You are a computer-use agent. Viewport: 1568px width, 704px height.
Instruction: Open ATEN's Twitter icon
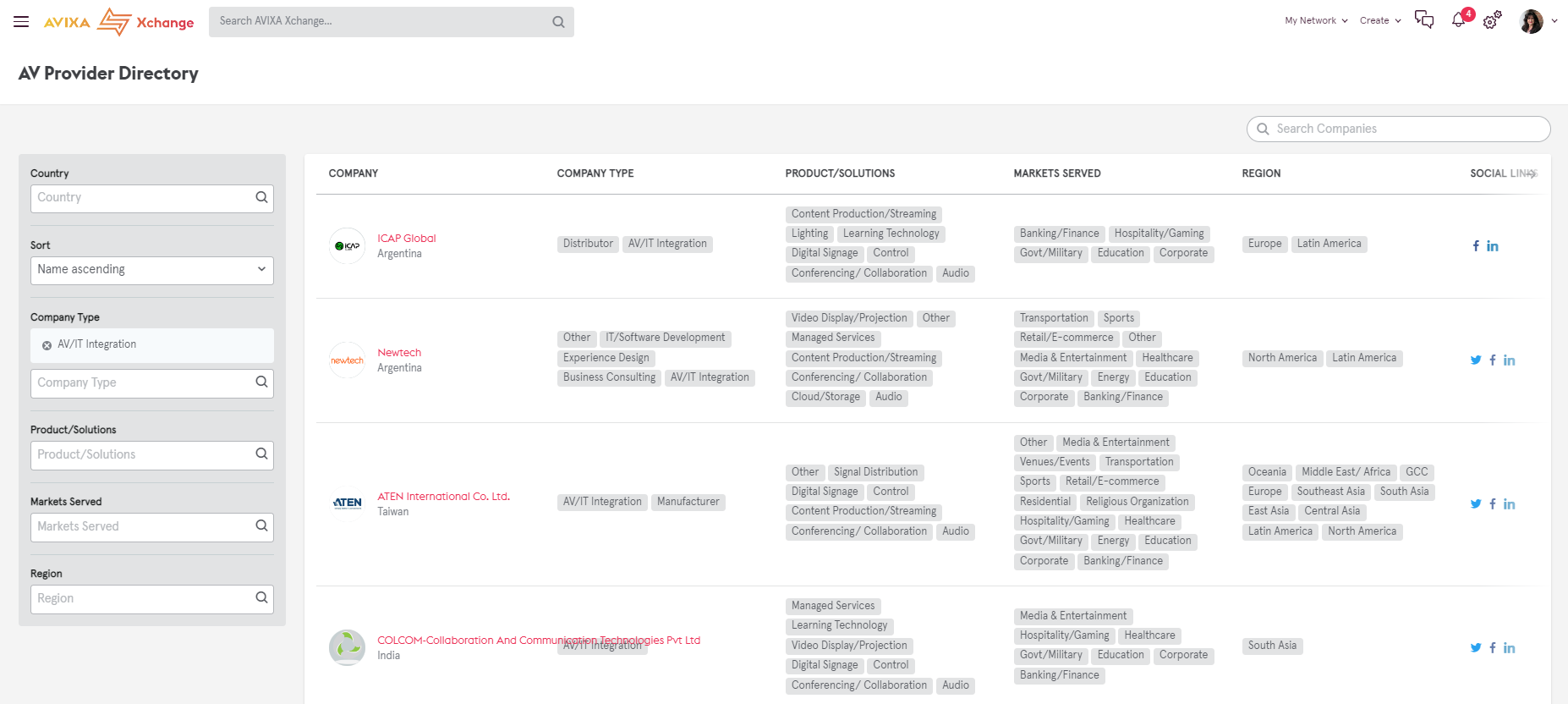pyautogui.click(x=1476, y=504)
